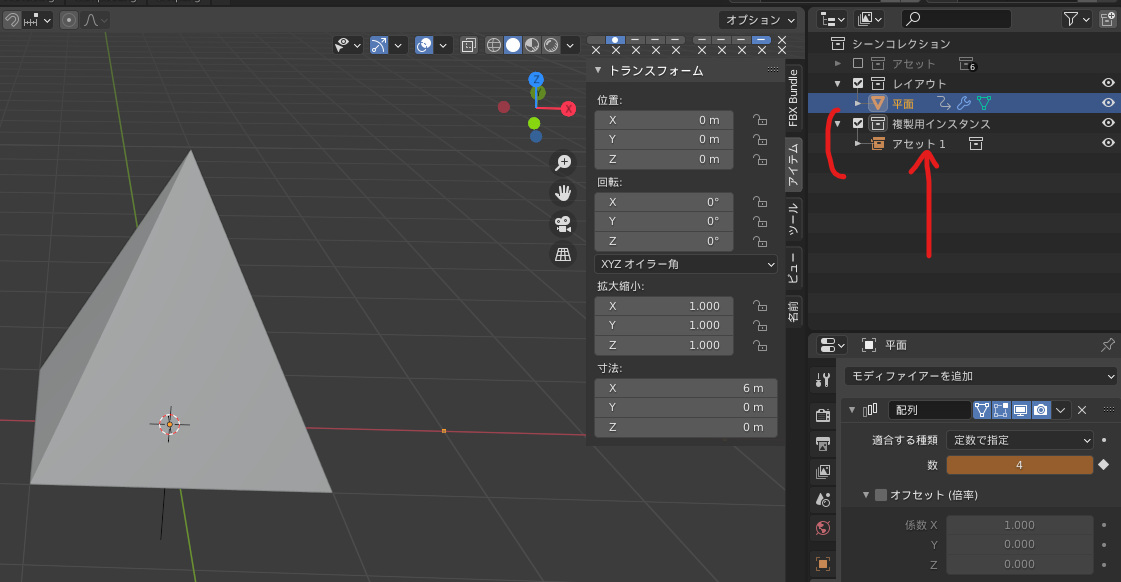
Task: Toggle camera view with the camera icon
Action: pos(563,223)
